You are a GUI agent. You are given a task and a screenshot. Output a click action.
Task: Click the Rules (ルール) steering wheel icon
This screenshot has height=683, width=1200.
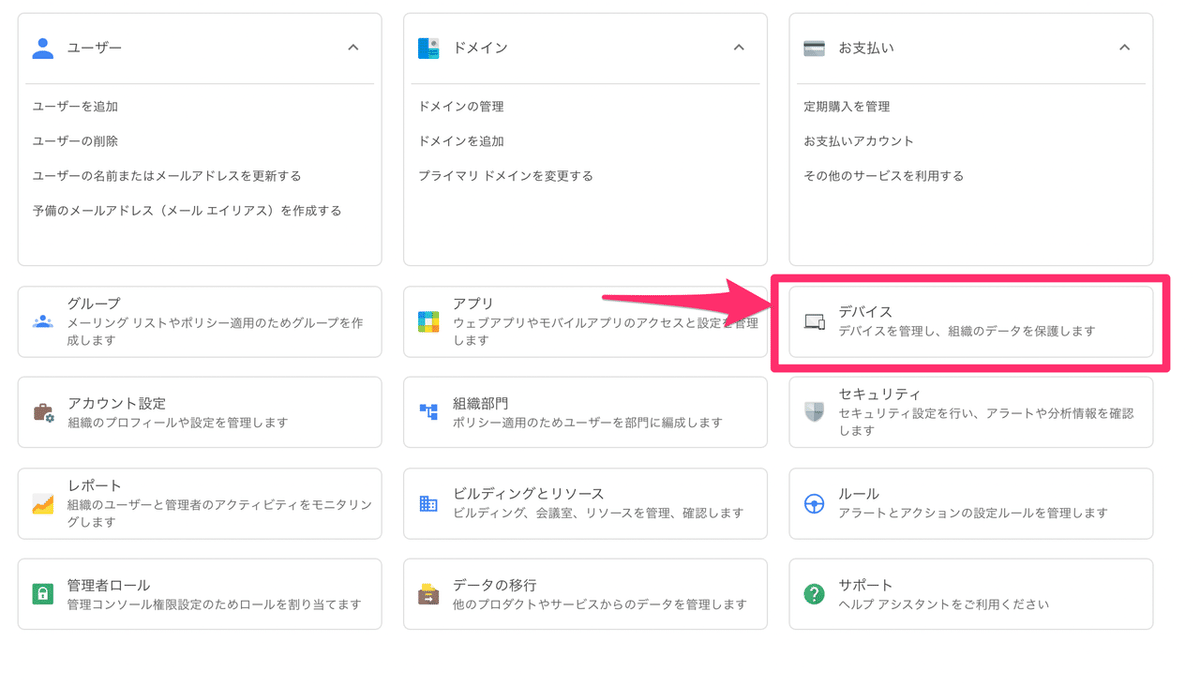[814, 503]
